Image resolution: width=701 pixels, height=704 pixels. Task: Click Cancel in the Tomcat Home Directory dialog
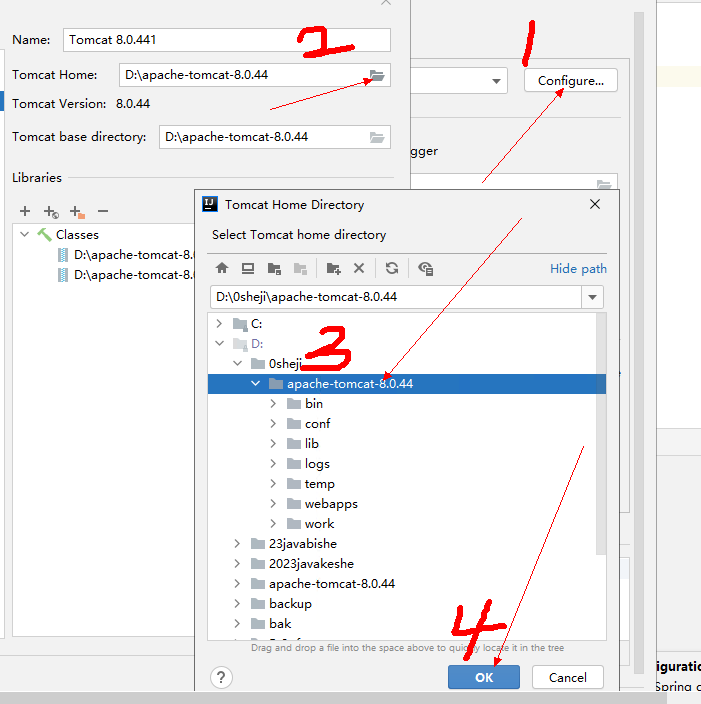pos(568,677)
